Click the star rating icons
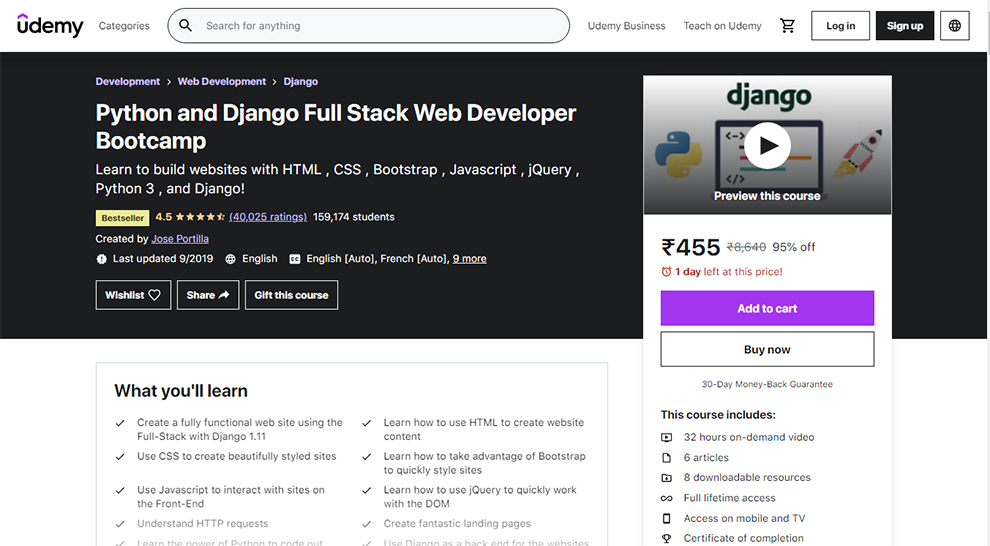Image resolution: width=990 pixels, height=546 pixels. click(200, 217)
